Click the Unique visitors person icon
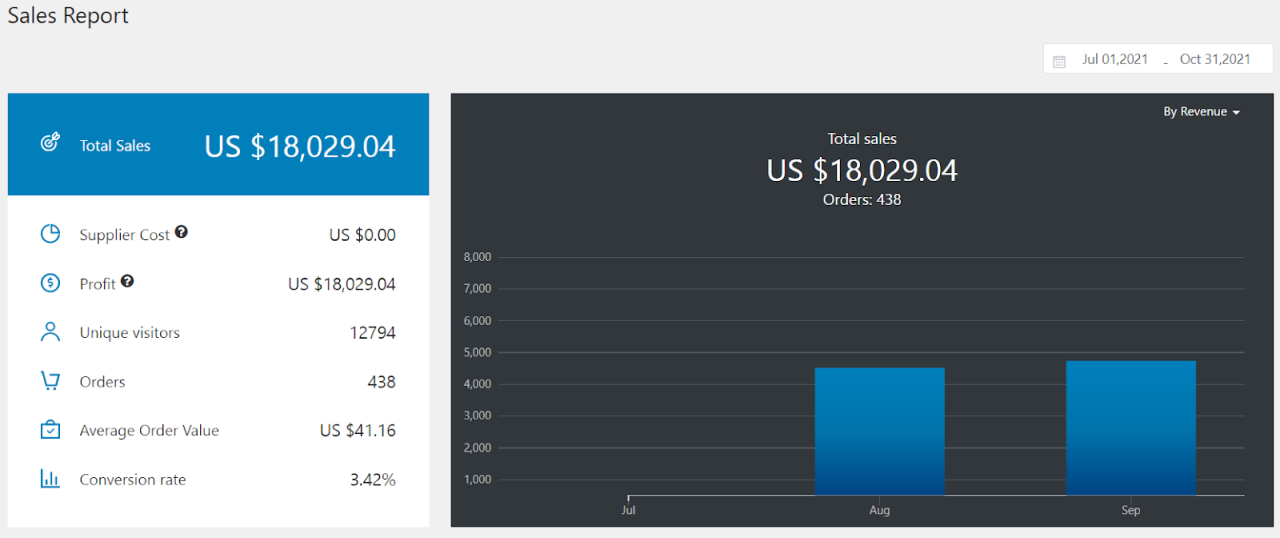The width and height of the screenshot is (1280, 538). [x=50, y=332]
